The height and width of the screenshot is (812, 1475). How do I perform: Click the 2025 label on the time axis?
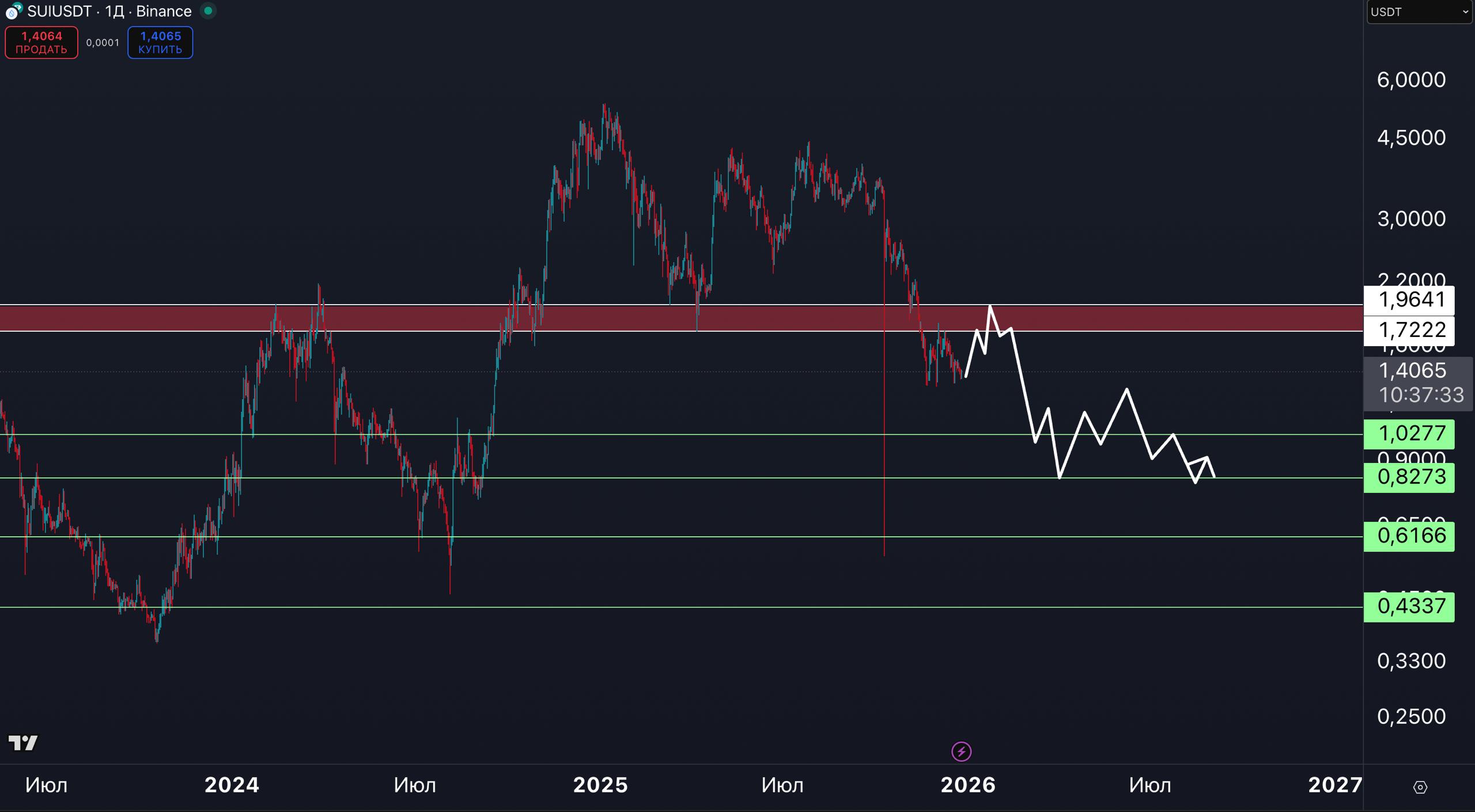(600, 785)
